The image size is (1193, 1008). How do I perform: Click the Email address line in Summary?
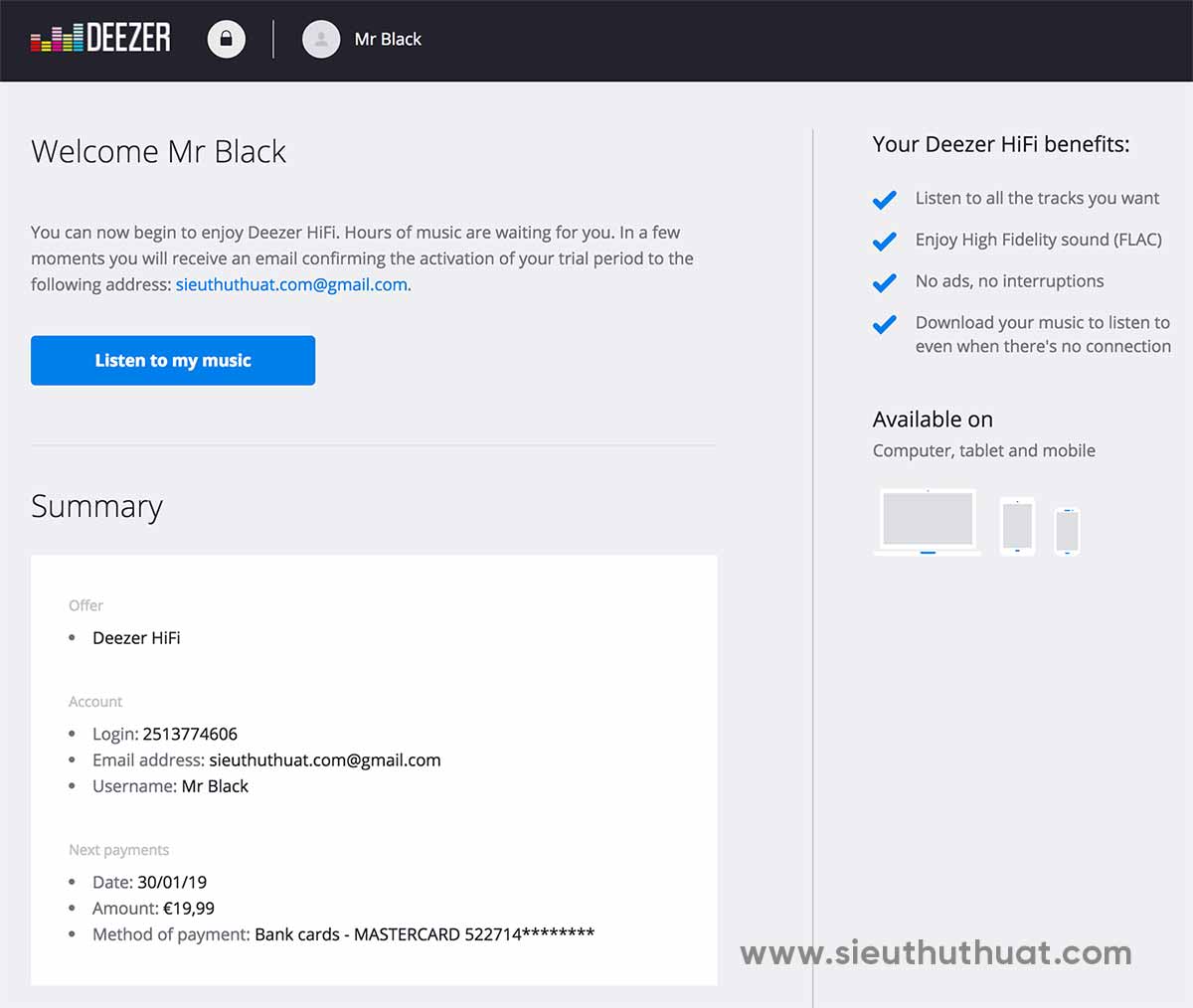[266, 760]
